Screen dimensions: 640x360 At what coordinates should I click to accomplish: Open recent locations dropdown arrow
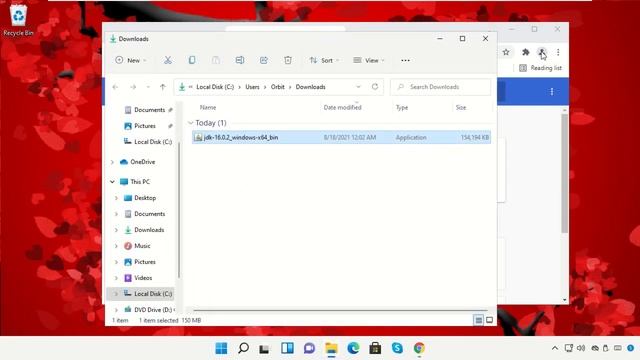point(148,87)
